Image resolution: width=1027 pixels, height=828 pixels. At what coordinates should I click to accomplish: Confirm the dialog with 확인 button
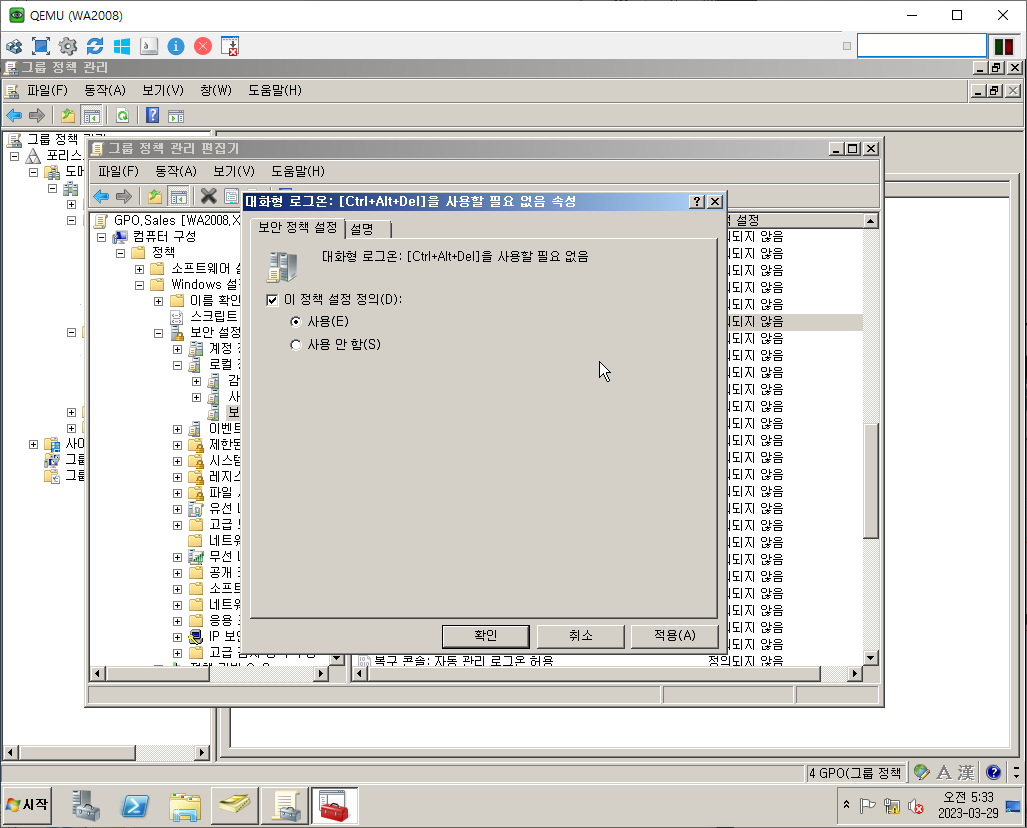[x=485, y=635]
